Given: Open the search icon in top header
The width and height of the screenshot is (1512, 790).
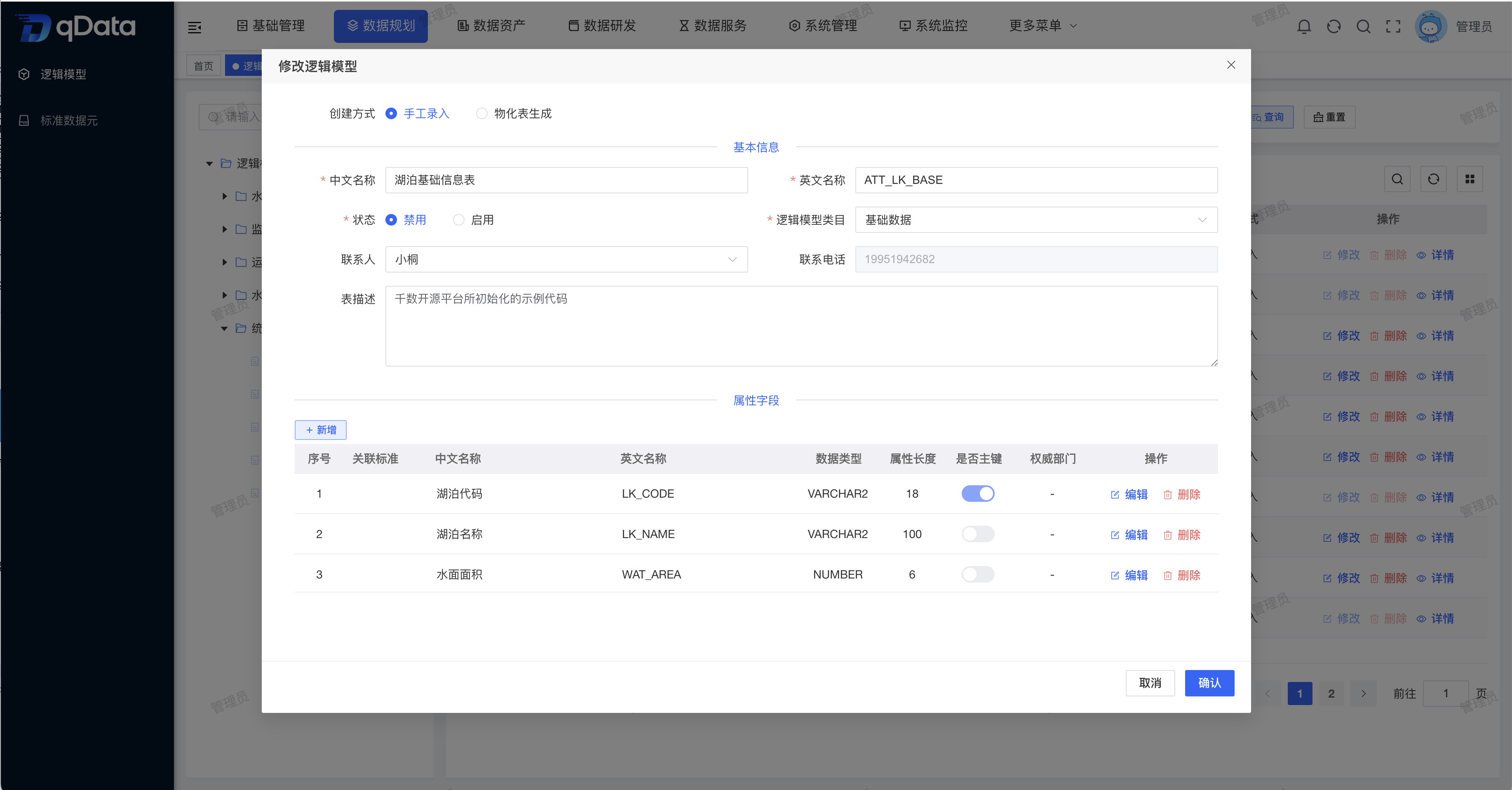Looking at the screenshot, I should (x=1364, y=26).
